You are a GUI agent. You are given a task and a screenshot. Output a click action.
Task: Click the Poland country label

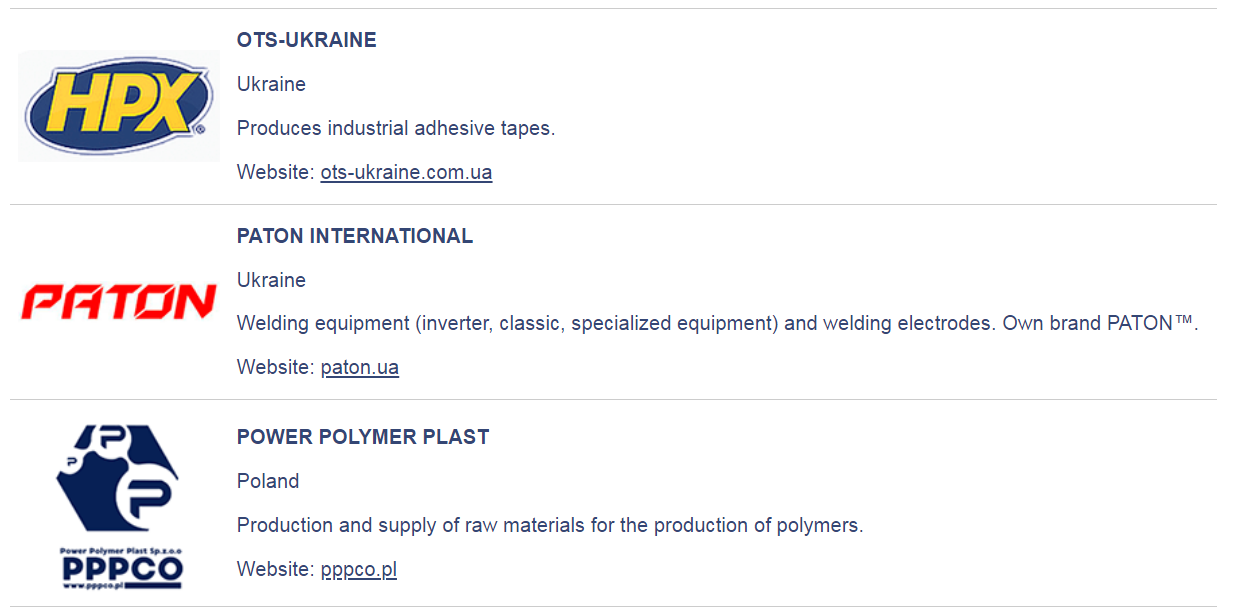[x=268, y=481]
